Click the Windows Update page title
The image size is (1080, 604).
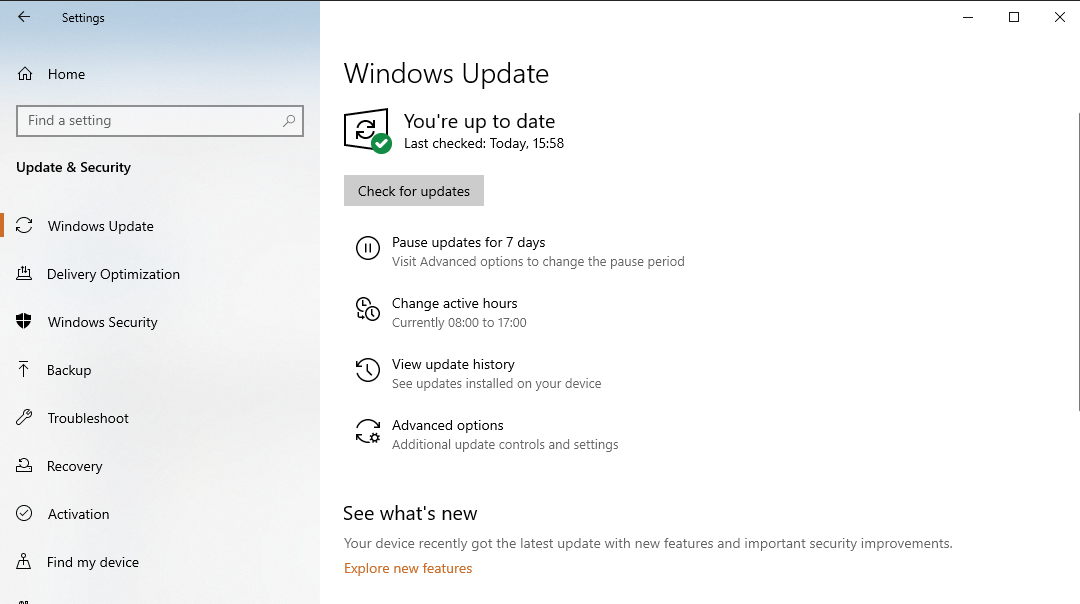pos(446,74)
